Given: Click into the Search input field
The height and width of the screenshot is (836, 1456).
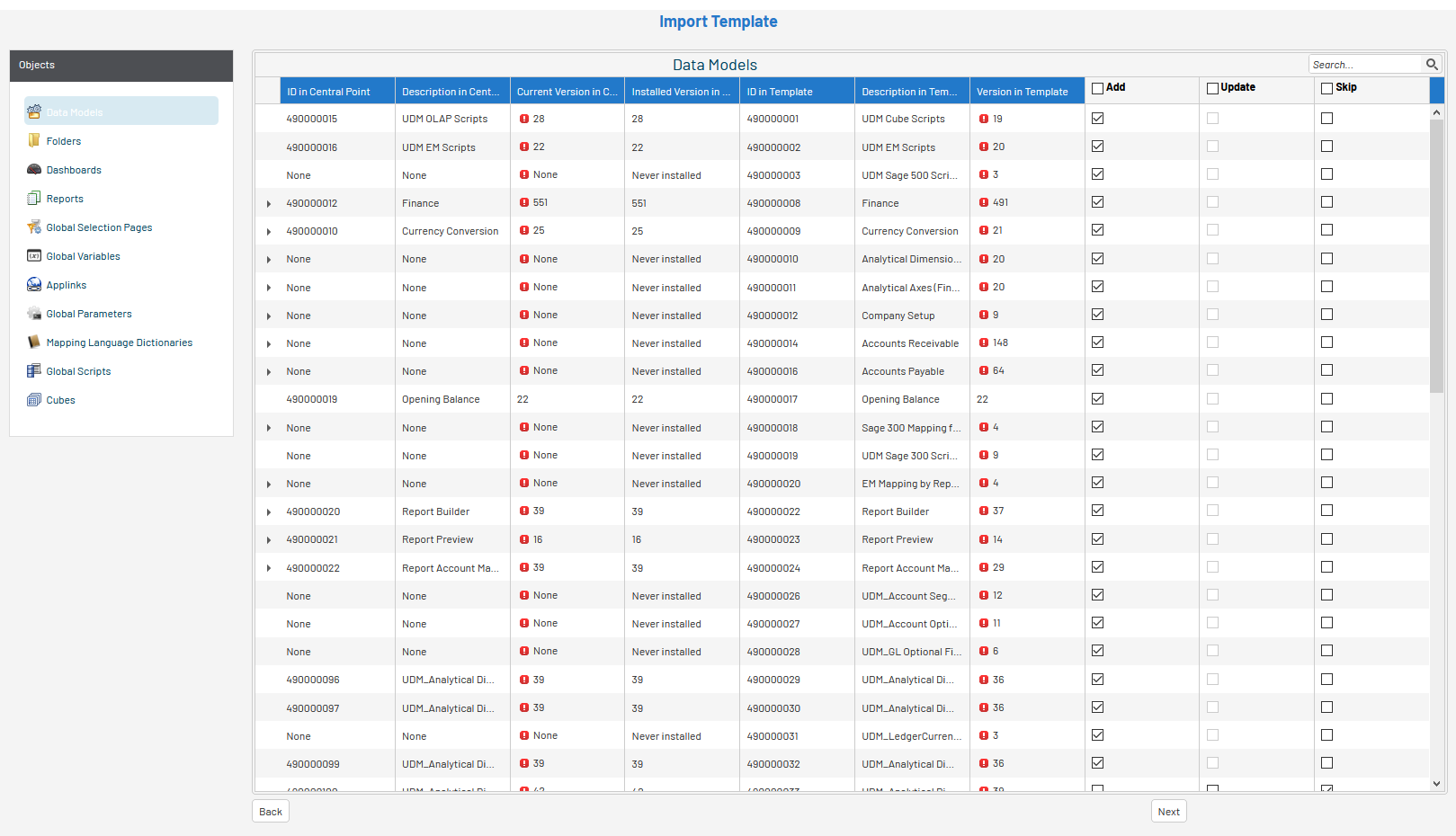Looking at the screenshot, I should click(x=1363, y=65).
